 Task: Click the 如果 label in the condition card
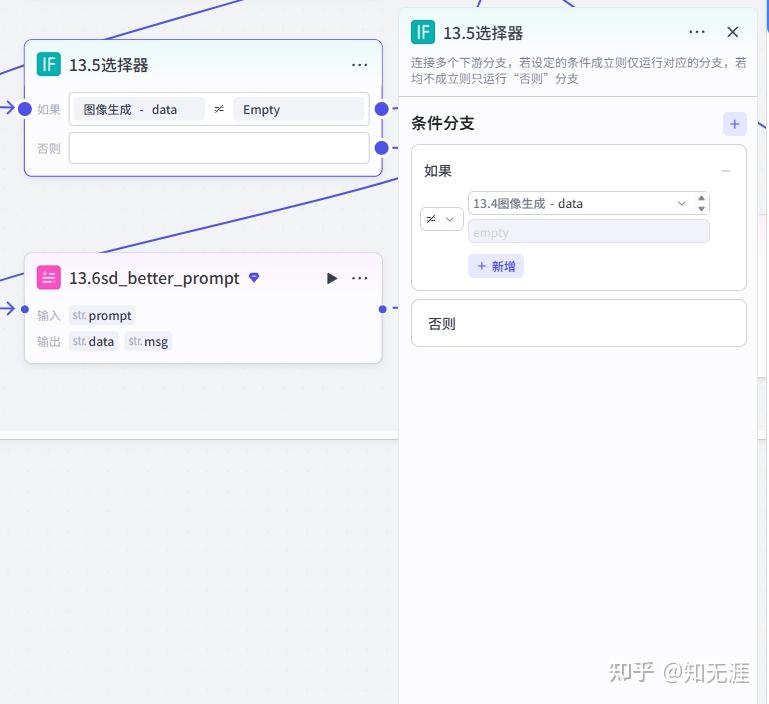pos(438,171)
